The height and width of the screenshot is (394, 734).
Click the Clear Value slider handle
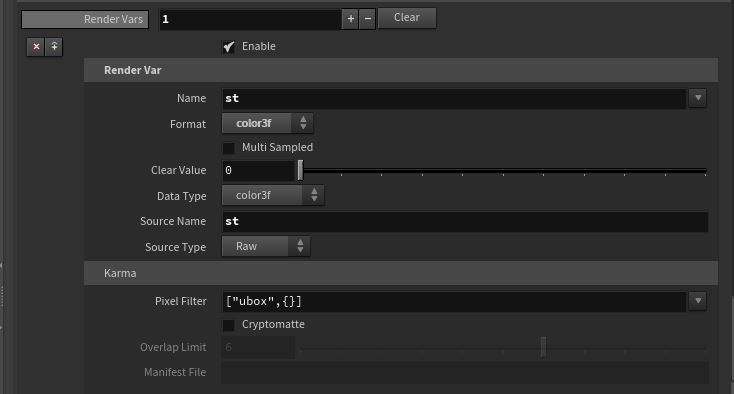tap(300, 170)
